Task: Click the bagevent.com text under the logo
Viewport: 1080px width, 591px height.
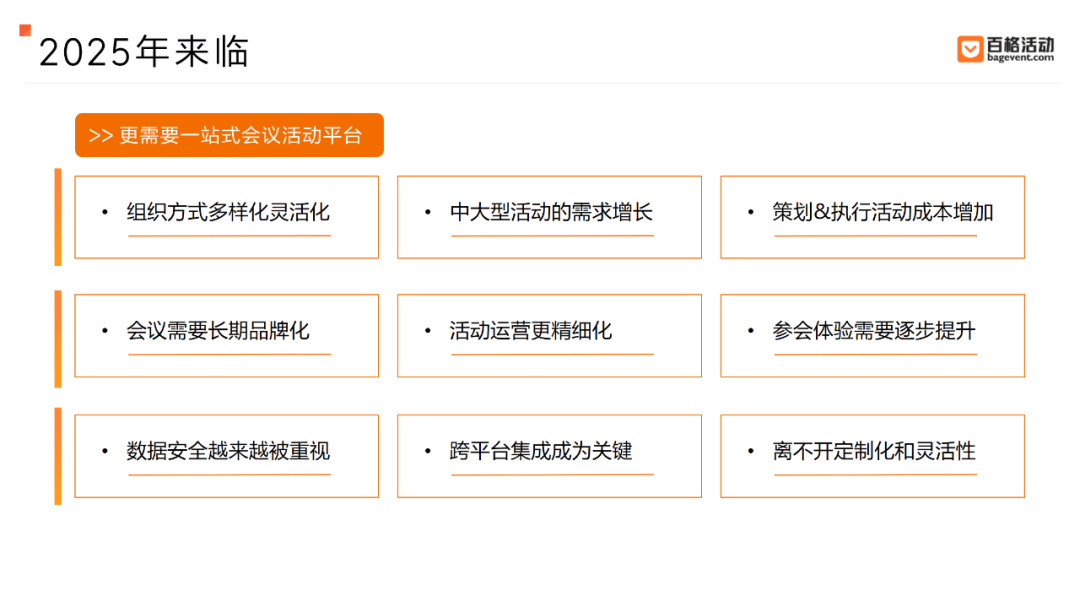Action: point(1020,58)
